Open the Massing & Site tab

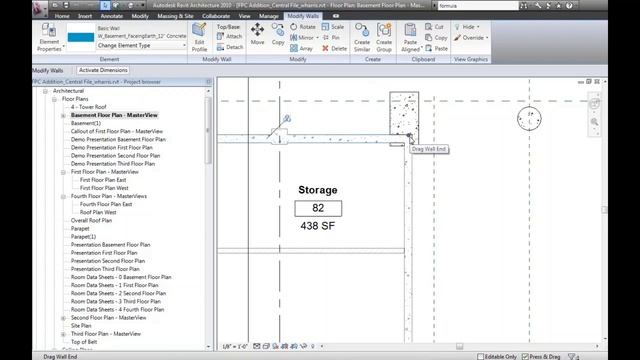175,16
